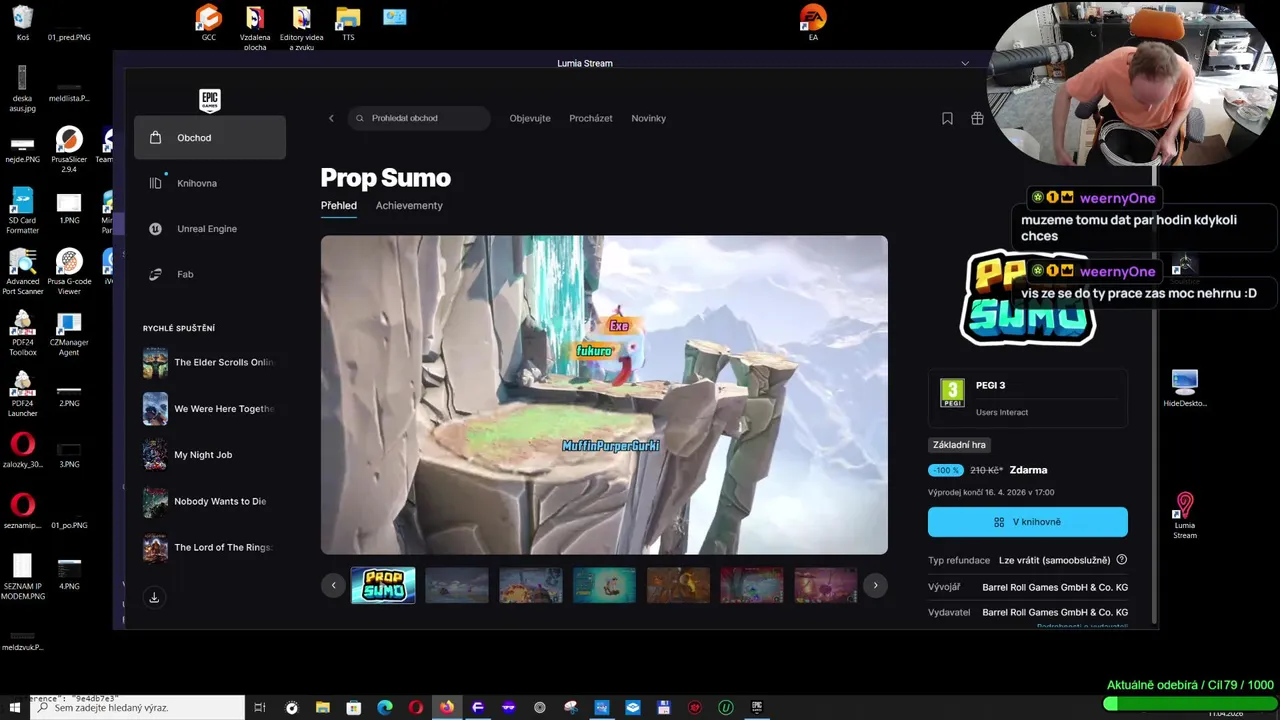The height and width of the screenshot is (720, 1280).
Task: Select the fifth media thumbnail in carousel
Action: click(x=679, y=586)
